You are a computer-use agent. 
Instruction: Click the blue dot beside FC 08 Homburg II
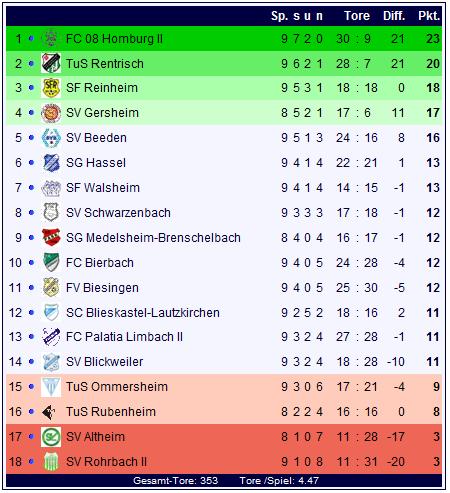pos(31,39)
